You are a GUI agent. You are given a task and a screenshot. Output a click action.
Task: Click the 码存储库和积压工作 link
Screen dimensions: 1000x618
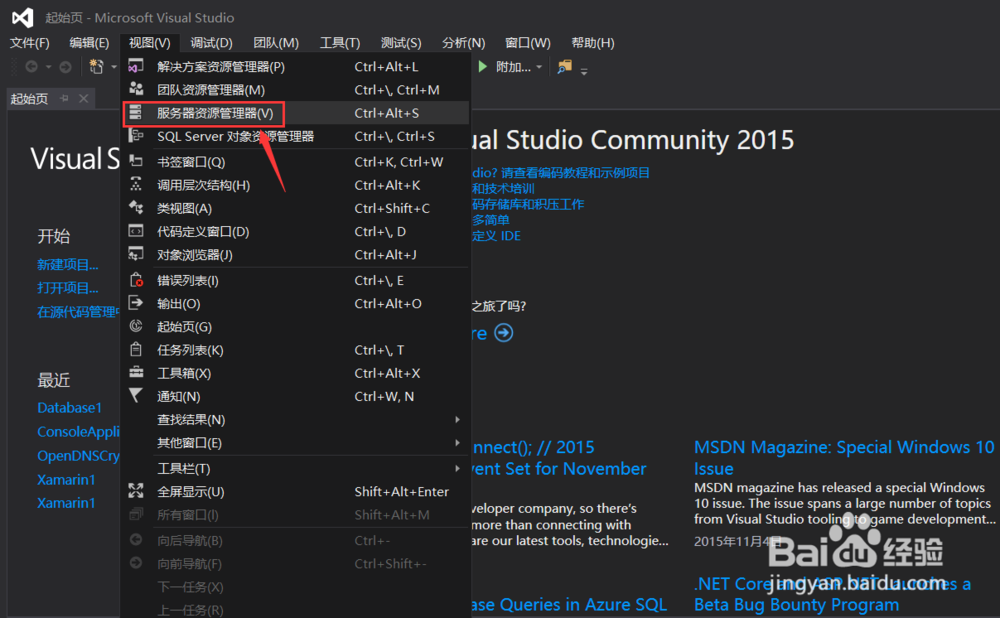[528, 204]
